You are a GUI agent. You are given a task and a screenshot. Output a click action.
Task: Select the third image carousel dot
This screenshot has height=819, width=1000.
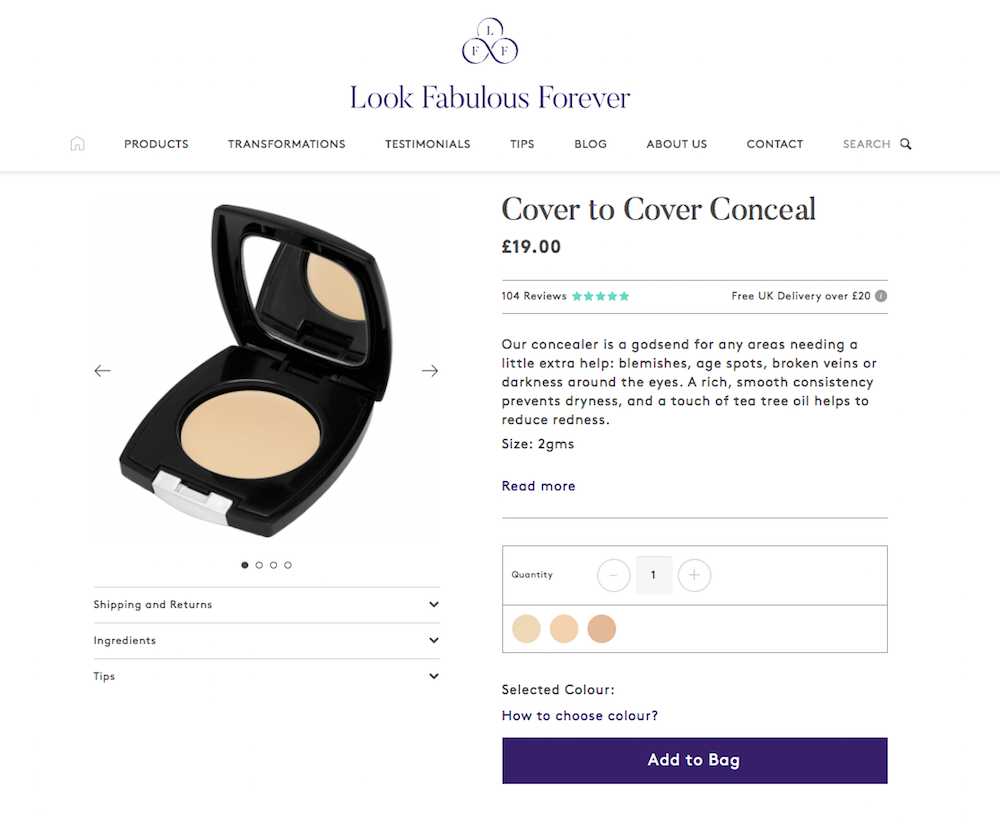coord(274,565)
